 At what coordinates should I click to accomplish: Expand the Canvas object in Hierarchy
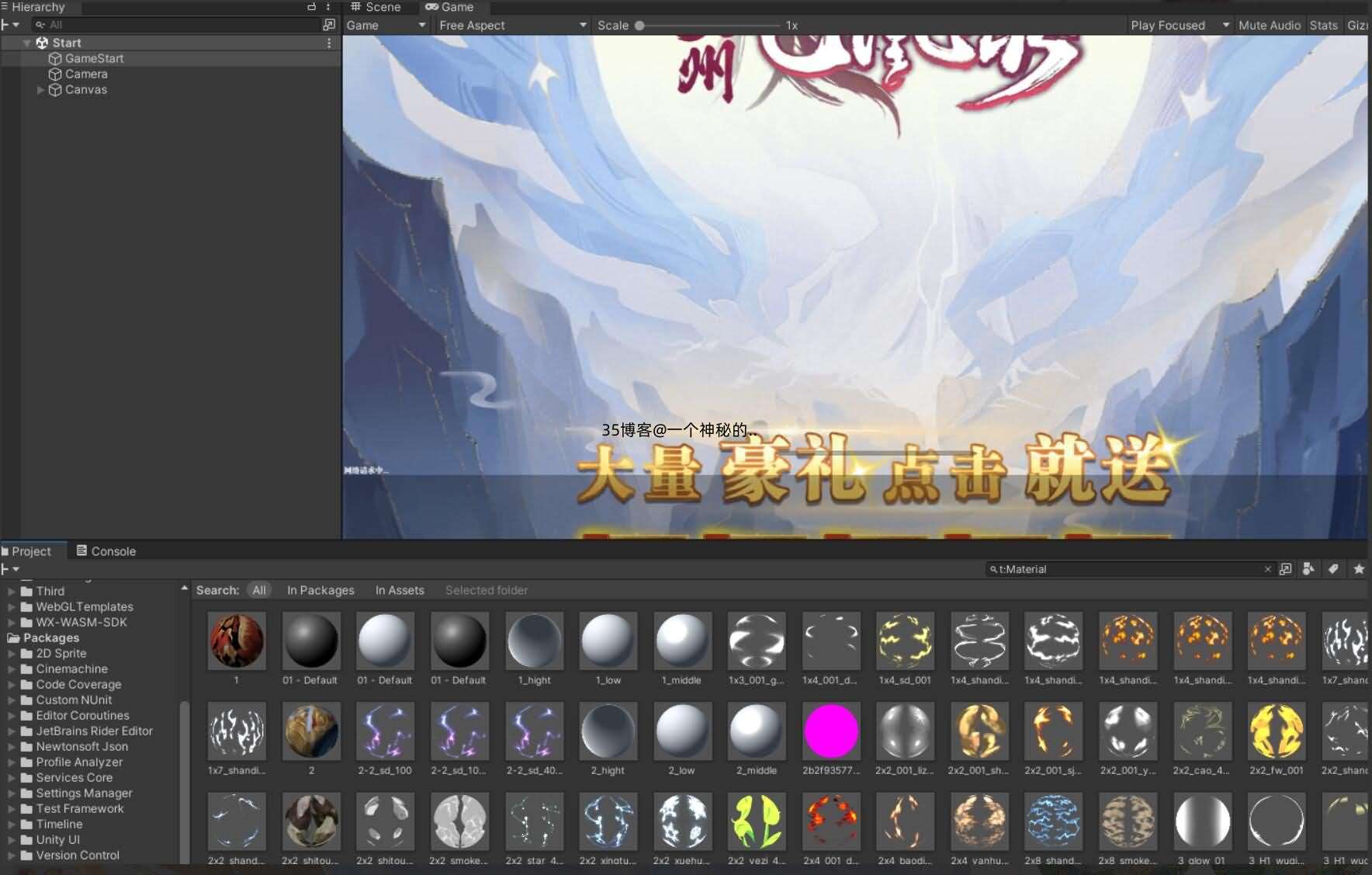coord(40,90)
